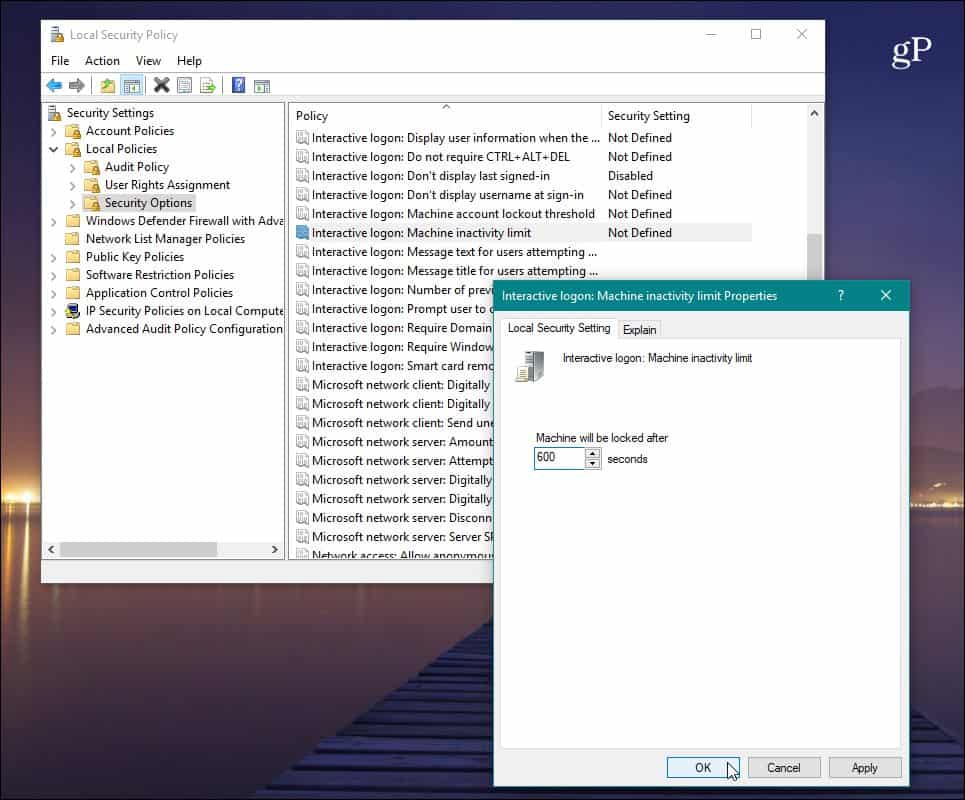
Task: Select Interactive logon: Display user information policy
Action: [455, 138]
